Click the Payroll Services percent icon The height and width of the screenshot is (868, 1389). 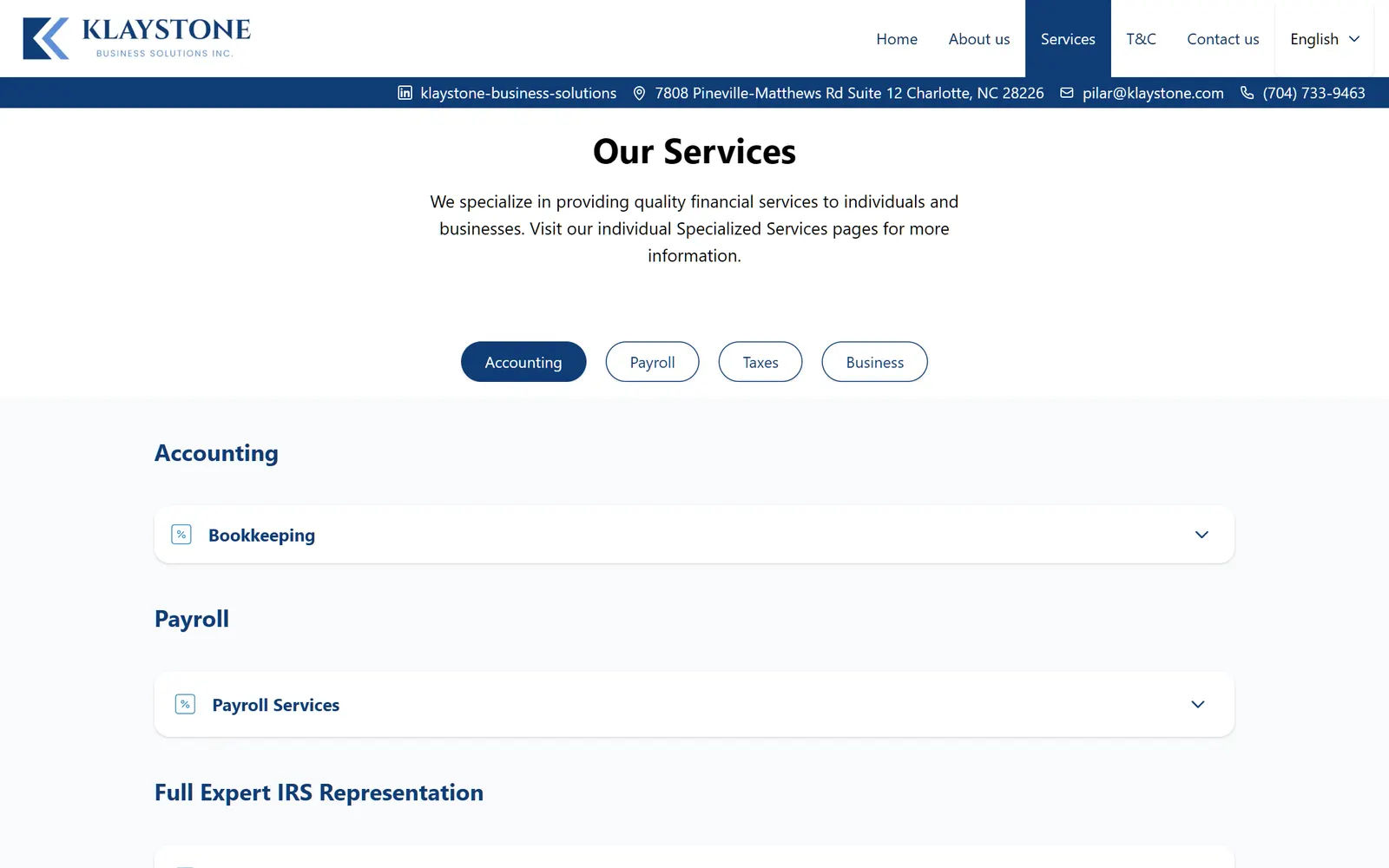[x=185, y=704]
